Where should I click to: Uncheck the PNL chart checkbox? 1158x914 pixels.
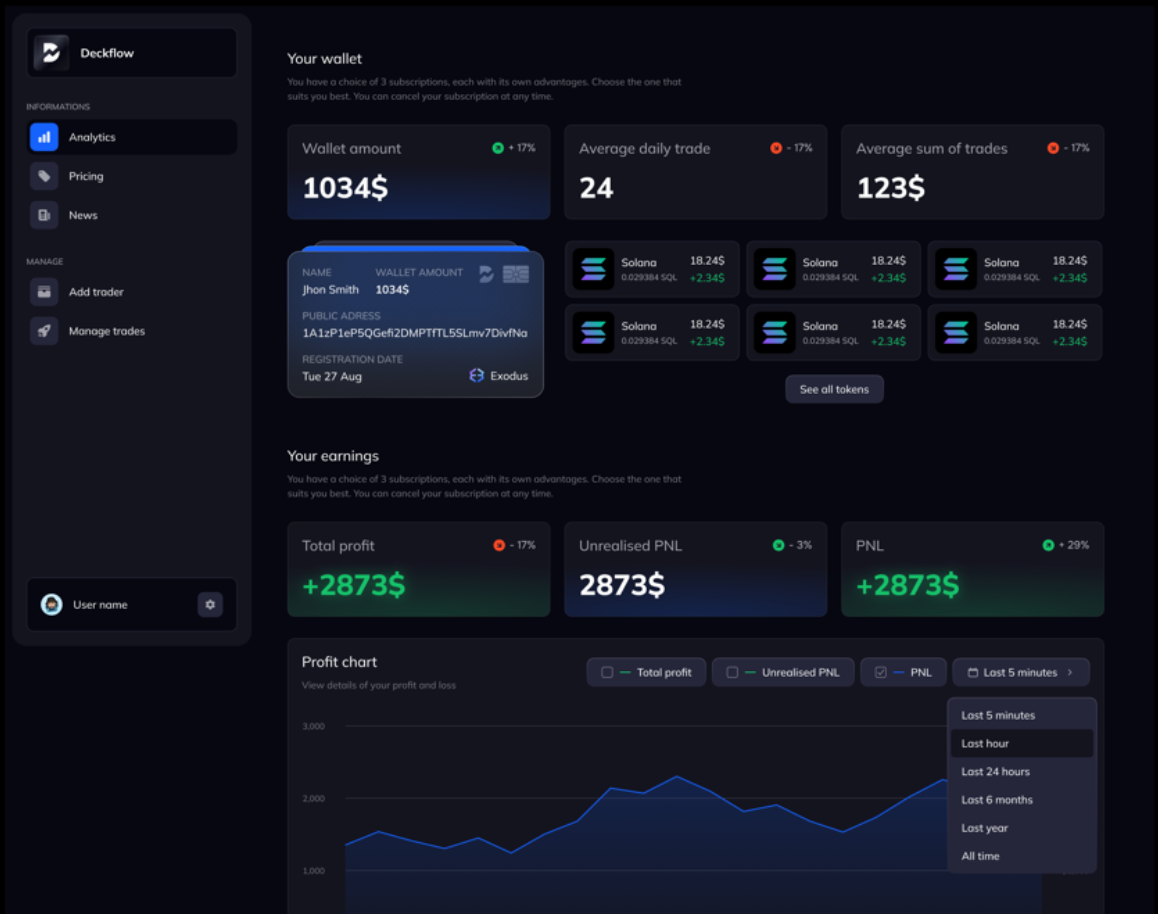[x=880, y=672]
